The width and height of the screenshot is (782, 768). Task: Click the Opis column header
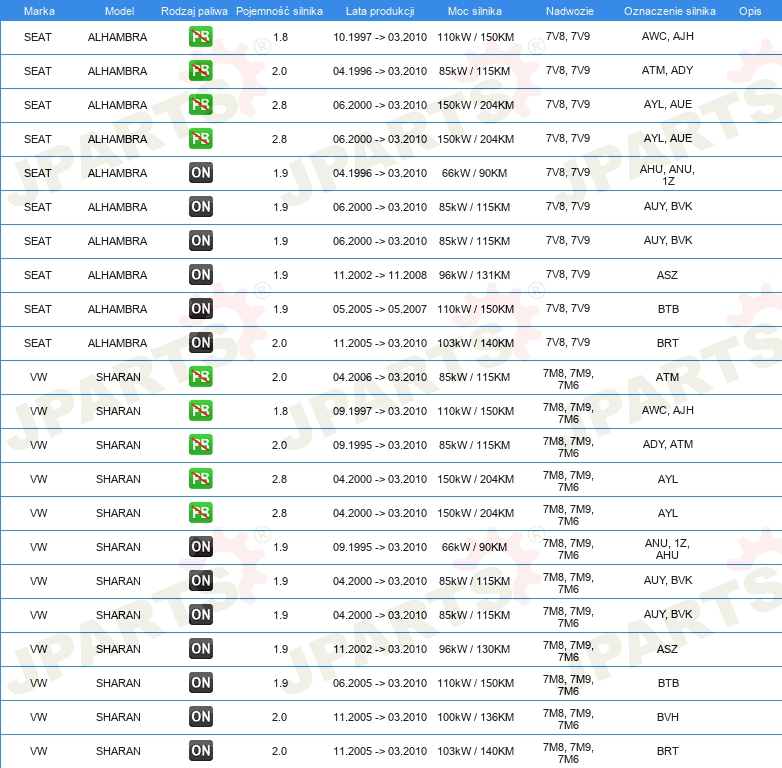750,11
